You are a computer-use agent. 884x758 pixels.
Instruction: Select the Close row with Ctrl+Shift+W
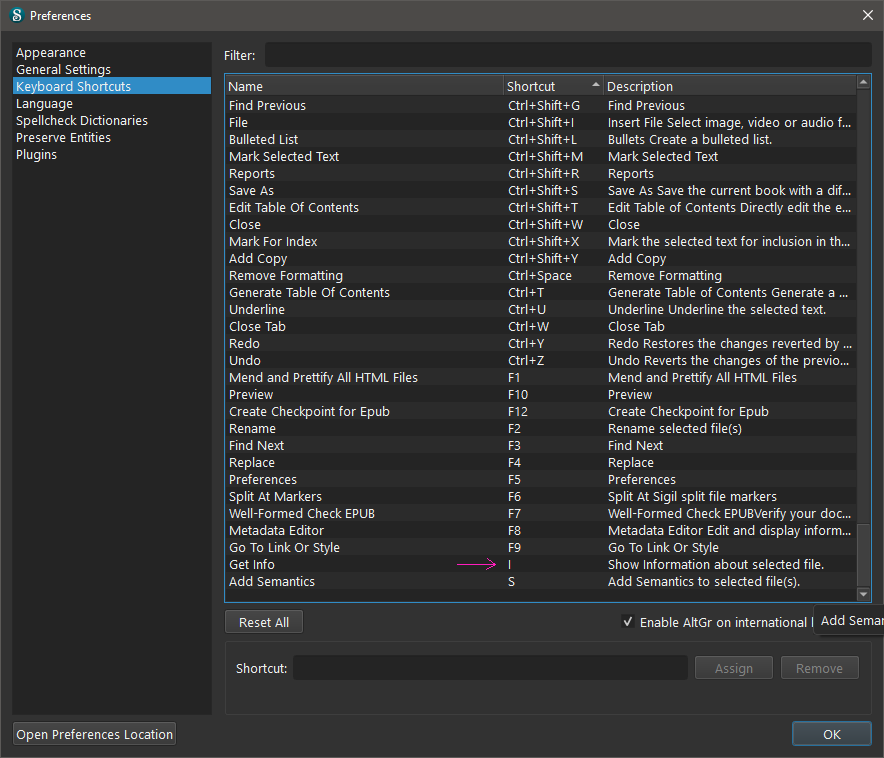pos(541,224)
